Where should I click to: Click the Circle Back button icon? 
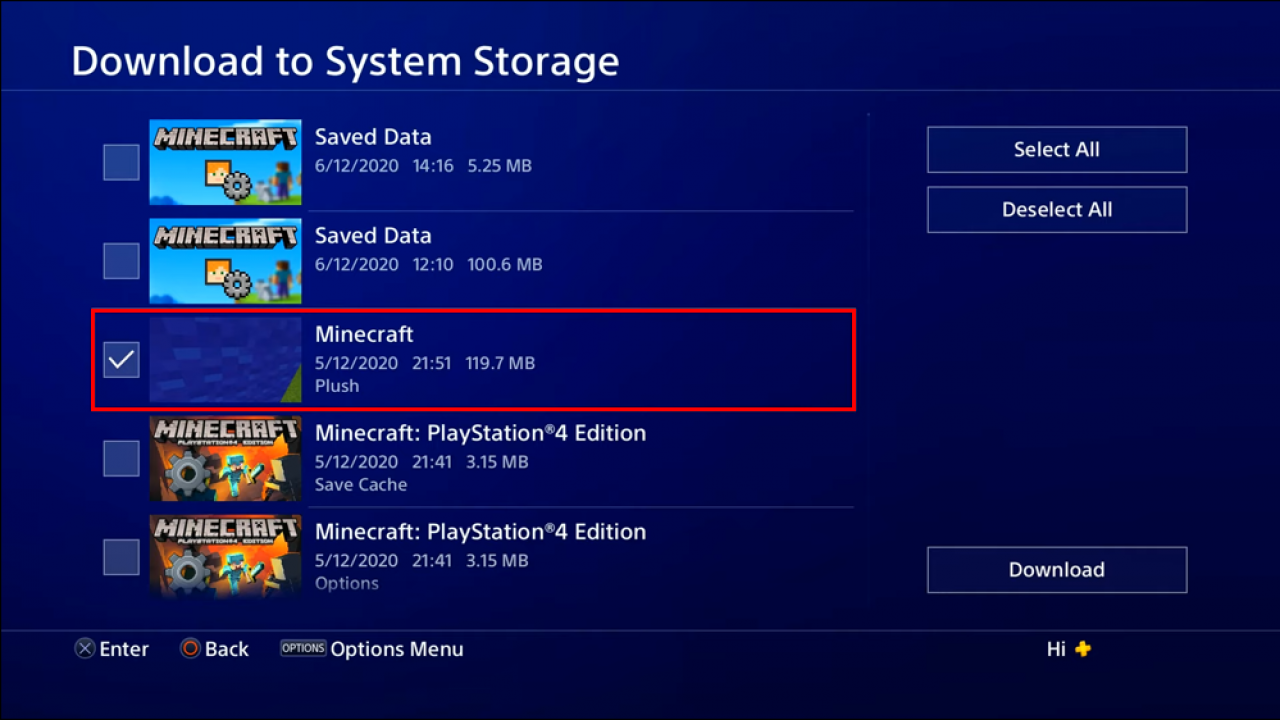[190, 649]
